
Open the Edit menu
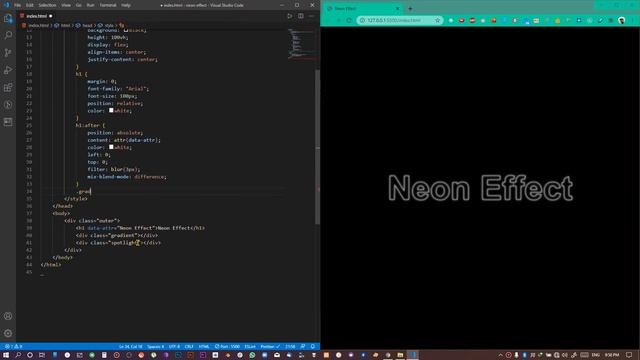click(30, 5)
